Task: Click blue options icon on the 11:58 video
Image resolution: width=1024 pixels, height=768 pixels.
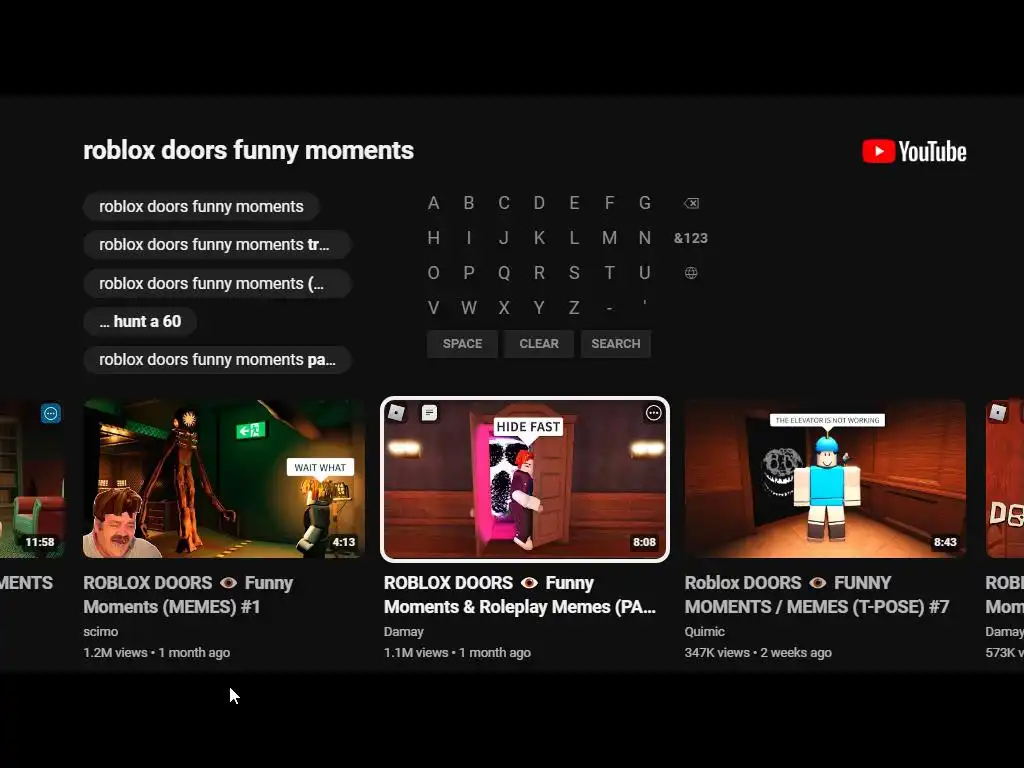Action: click(x=51, y=413)
